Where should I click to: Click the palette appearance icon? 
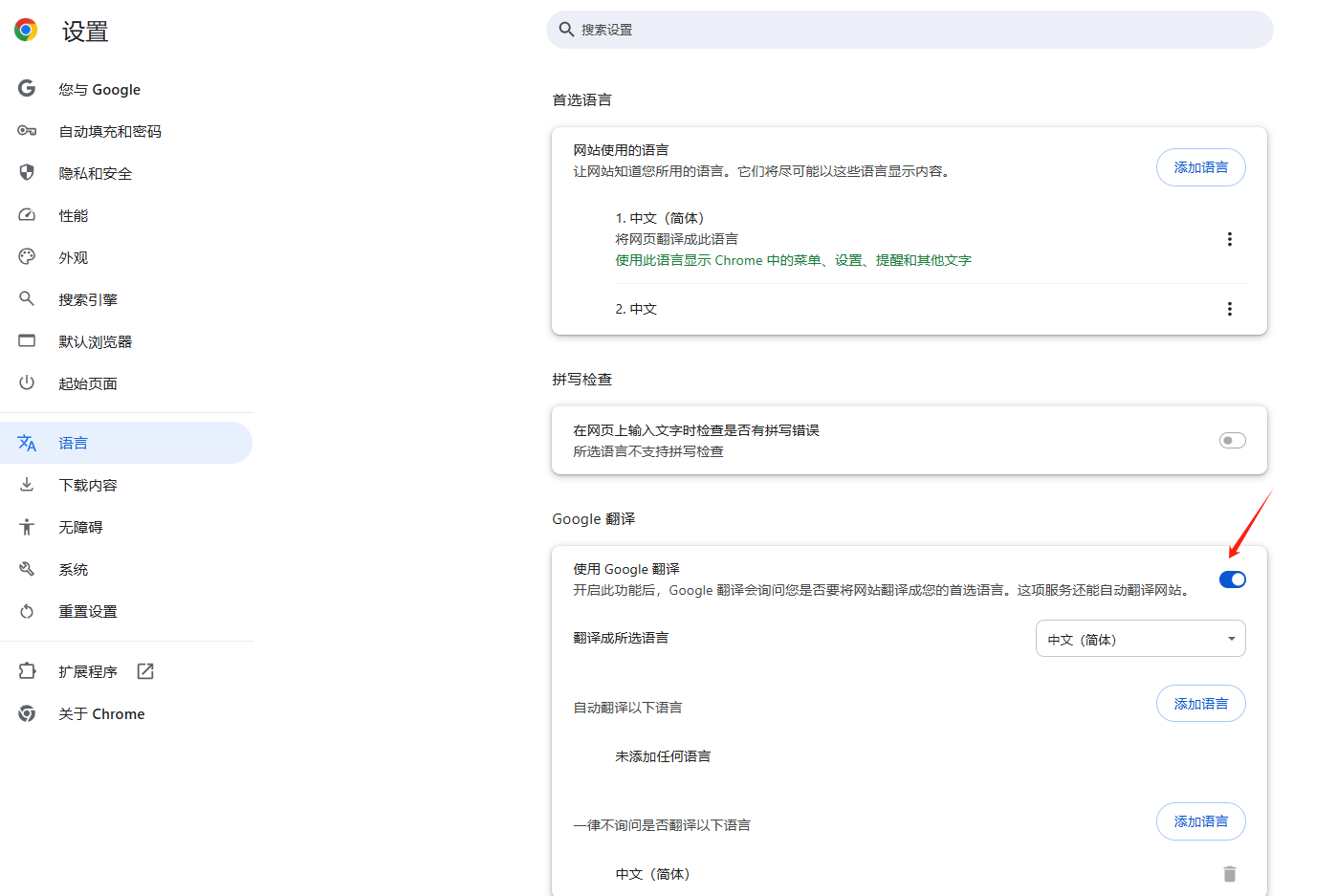(27, 257)
